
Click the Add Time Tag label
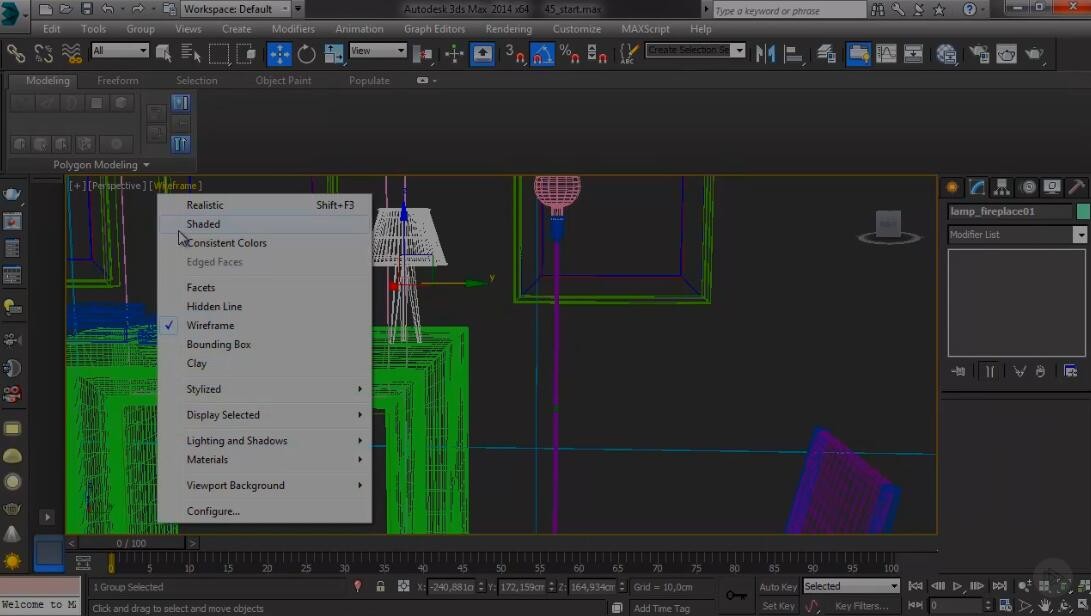click(661, 608)
